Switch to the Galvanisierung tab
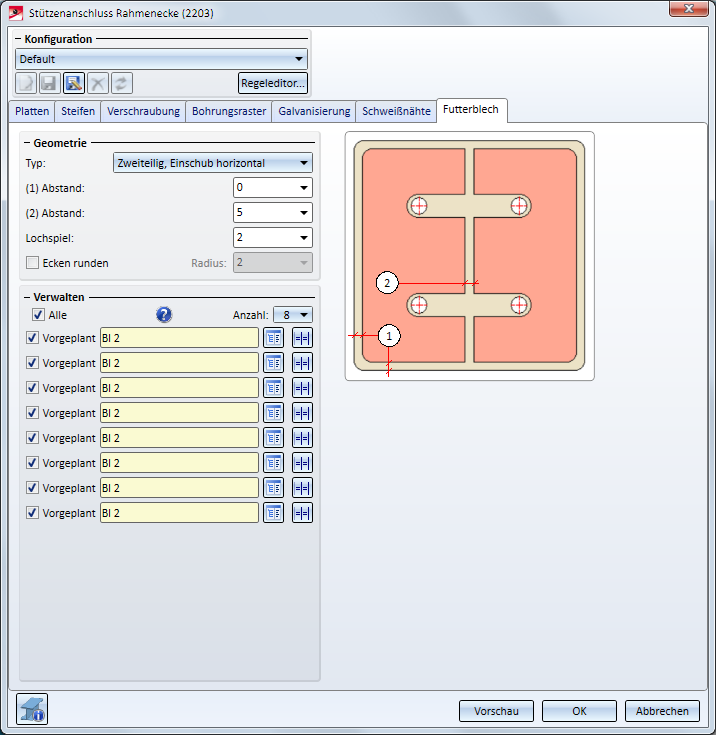Screen dimensions: 716x735 pos(314,112)
